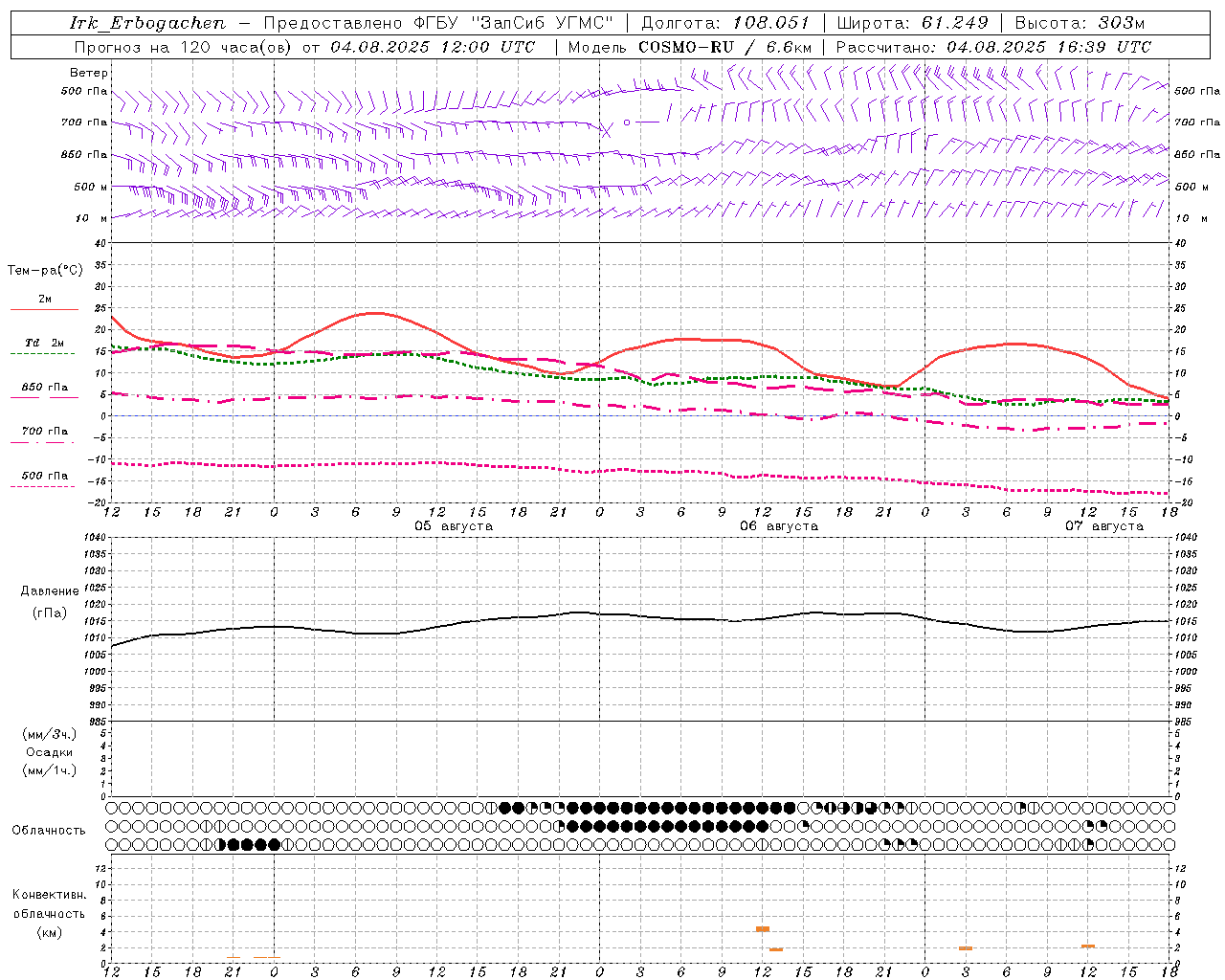Click the red line sample under the 2м legend
1225x980 pixels.
point(44,310)
